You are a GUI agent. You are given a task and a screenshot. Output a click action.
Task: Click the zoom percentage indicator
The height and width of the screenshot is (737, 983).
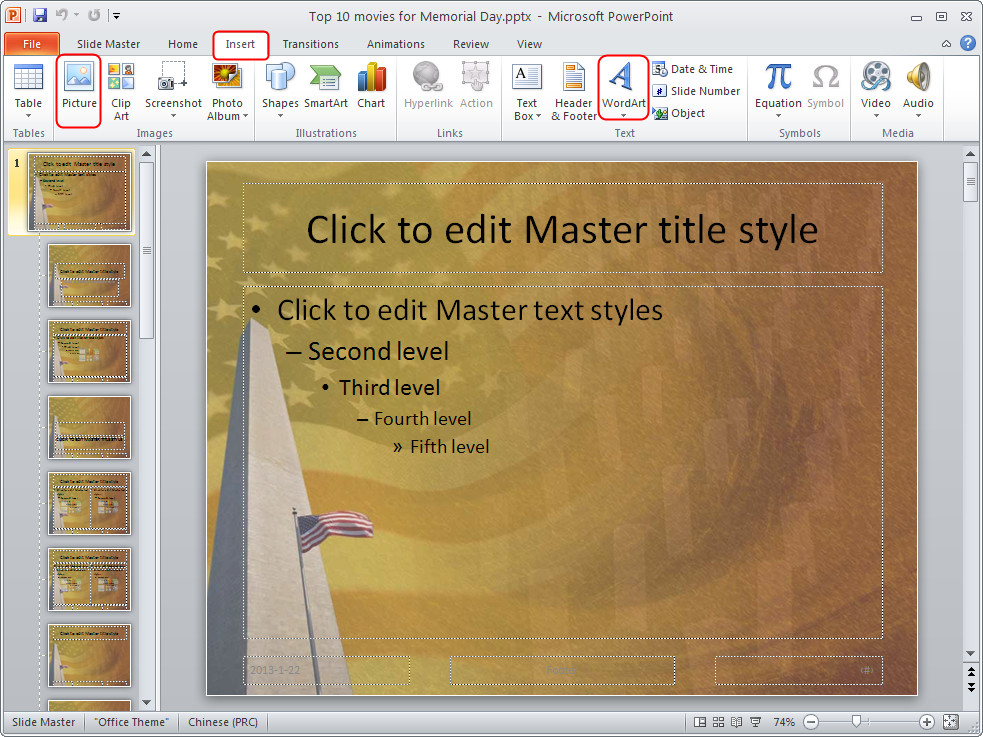click(x=786, y=721)
